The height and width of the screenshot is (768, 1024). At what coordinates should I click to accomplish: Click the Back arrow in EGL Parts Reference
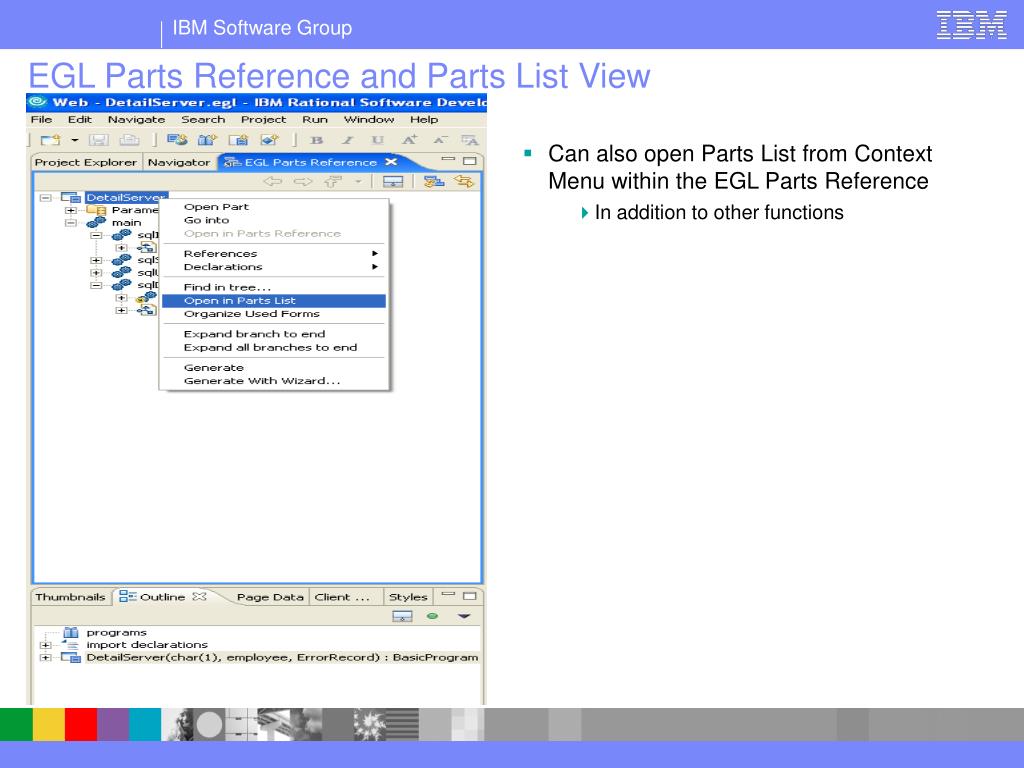pyautogui.click(x=272, y=181)
